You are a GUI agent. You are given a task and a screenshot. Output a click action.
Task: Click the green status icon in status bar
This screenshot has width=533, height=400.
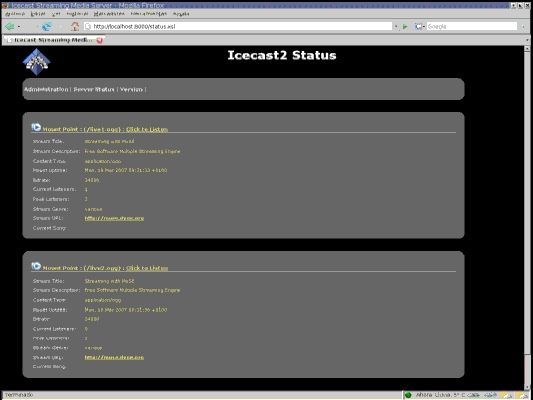408,395
